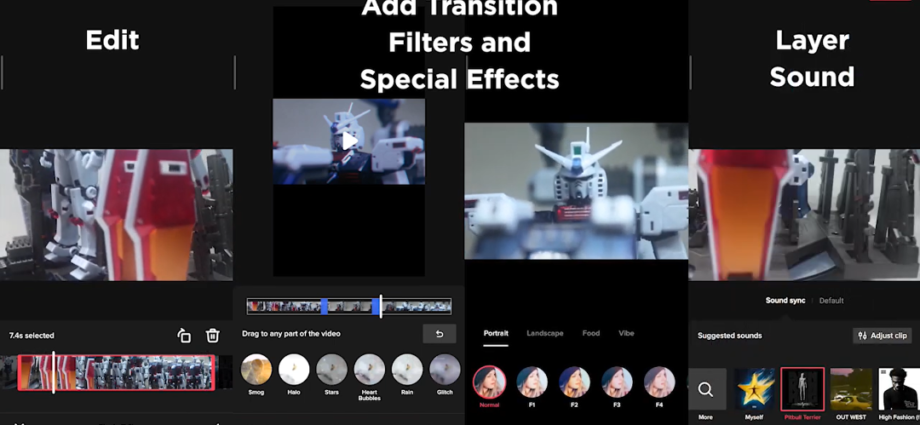This screenshot has height=425, width=920.
Task: Select the OUT WEST sound
Action: pyautogui.click(x=850, y=389)
